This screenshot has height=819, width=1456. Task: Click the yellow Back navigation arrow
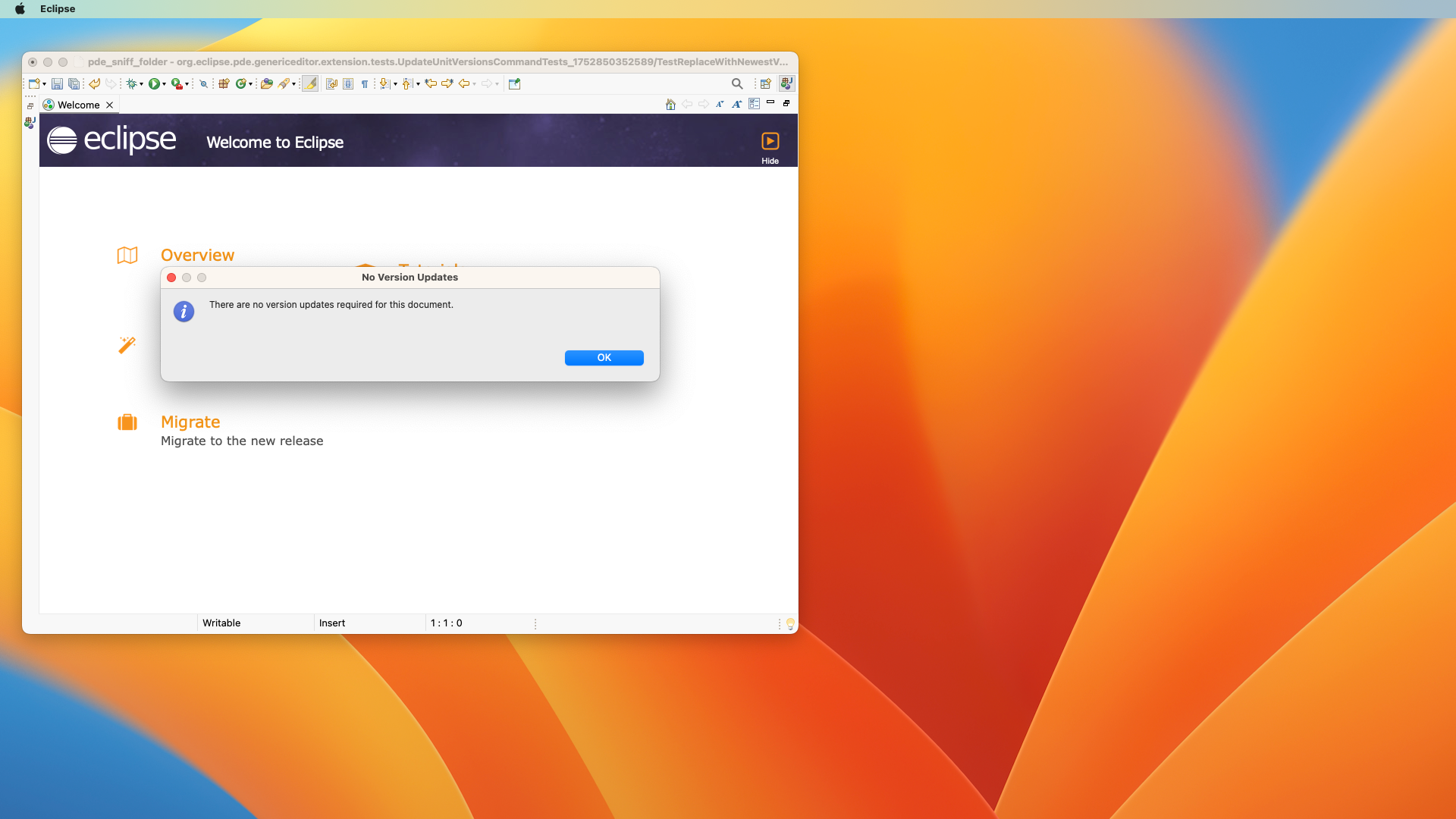tap(463, 84)
